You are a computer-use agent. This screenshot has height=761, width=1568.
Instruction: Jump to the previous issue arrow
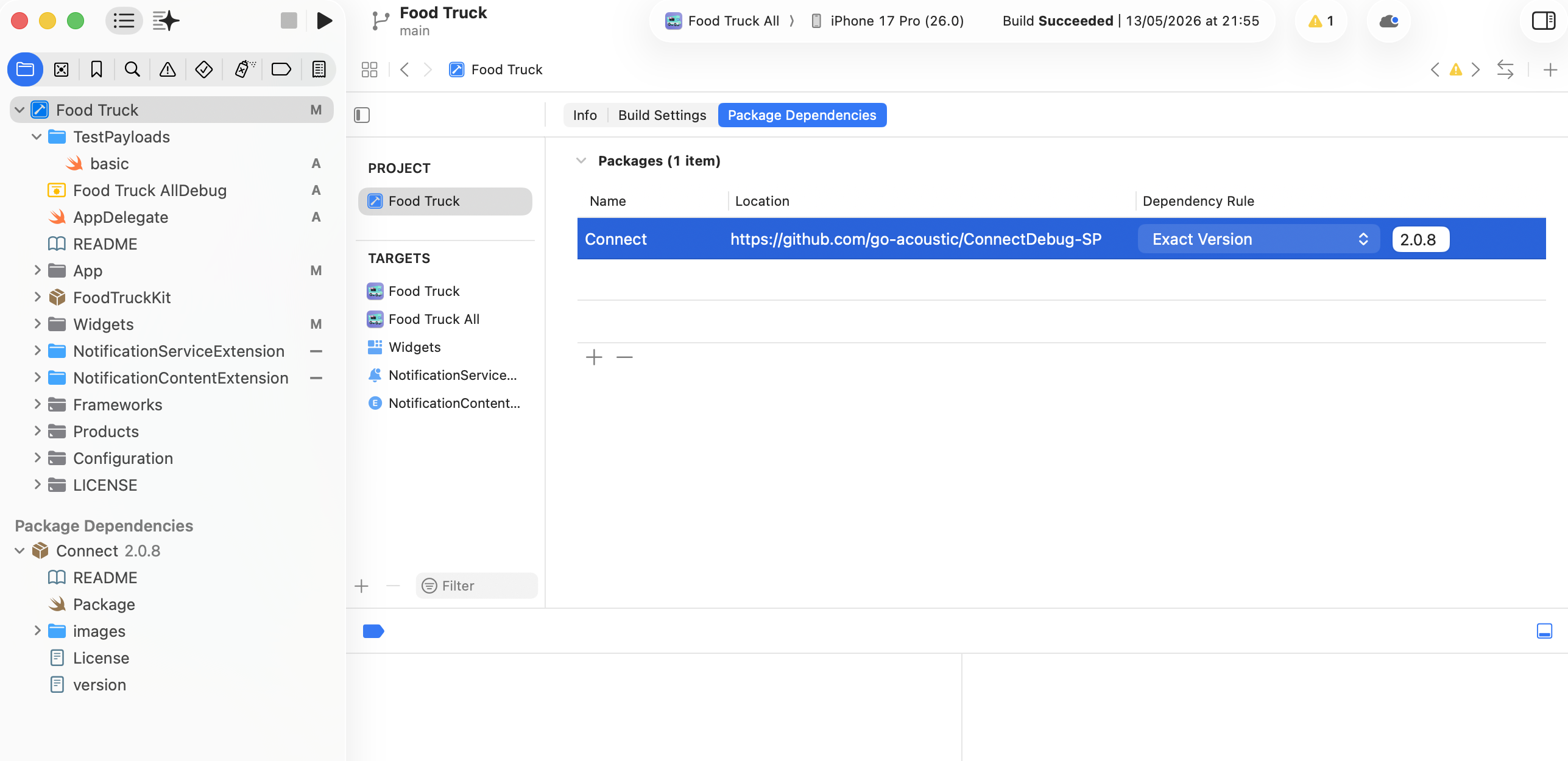point(1435,69)
